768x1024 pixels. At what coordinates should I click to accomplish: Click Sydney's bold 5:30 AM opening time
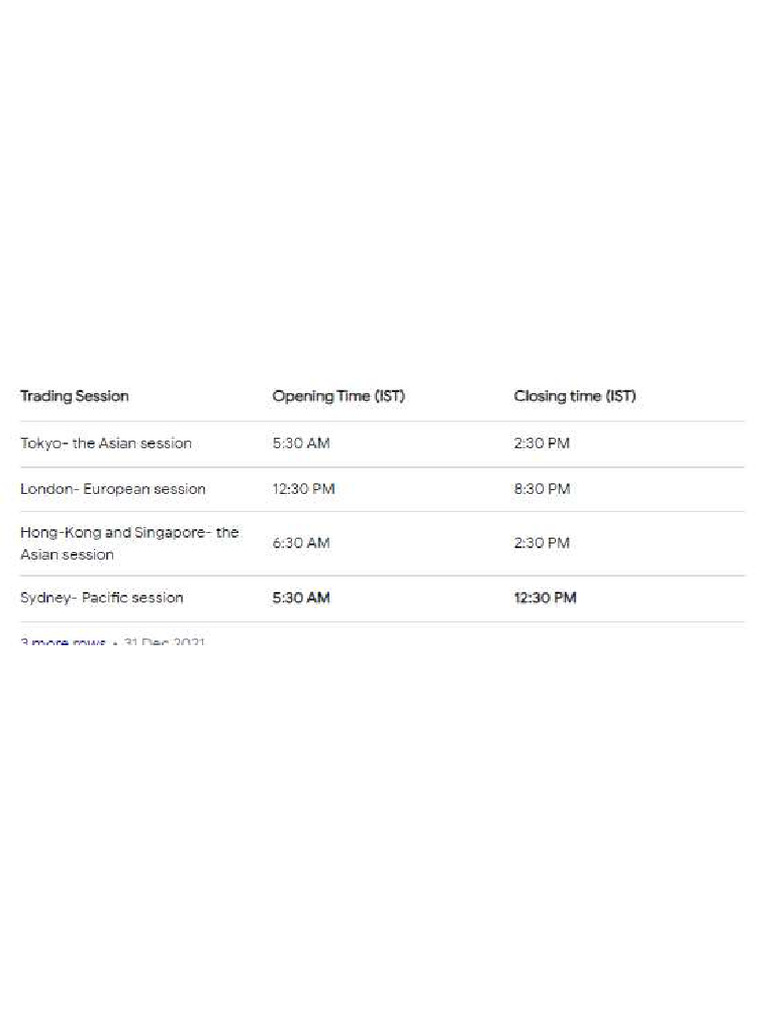pyautogui.click(x=301, y=598)
